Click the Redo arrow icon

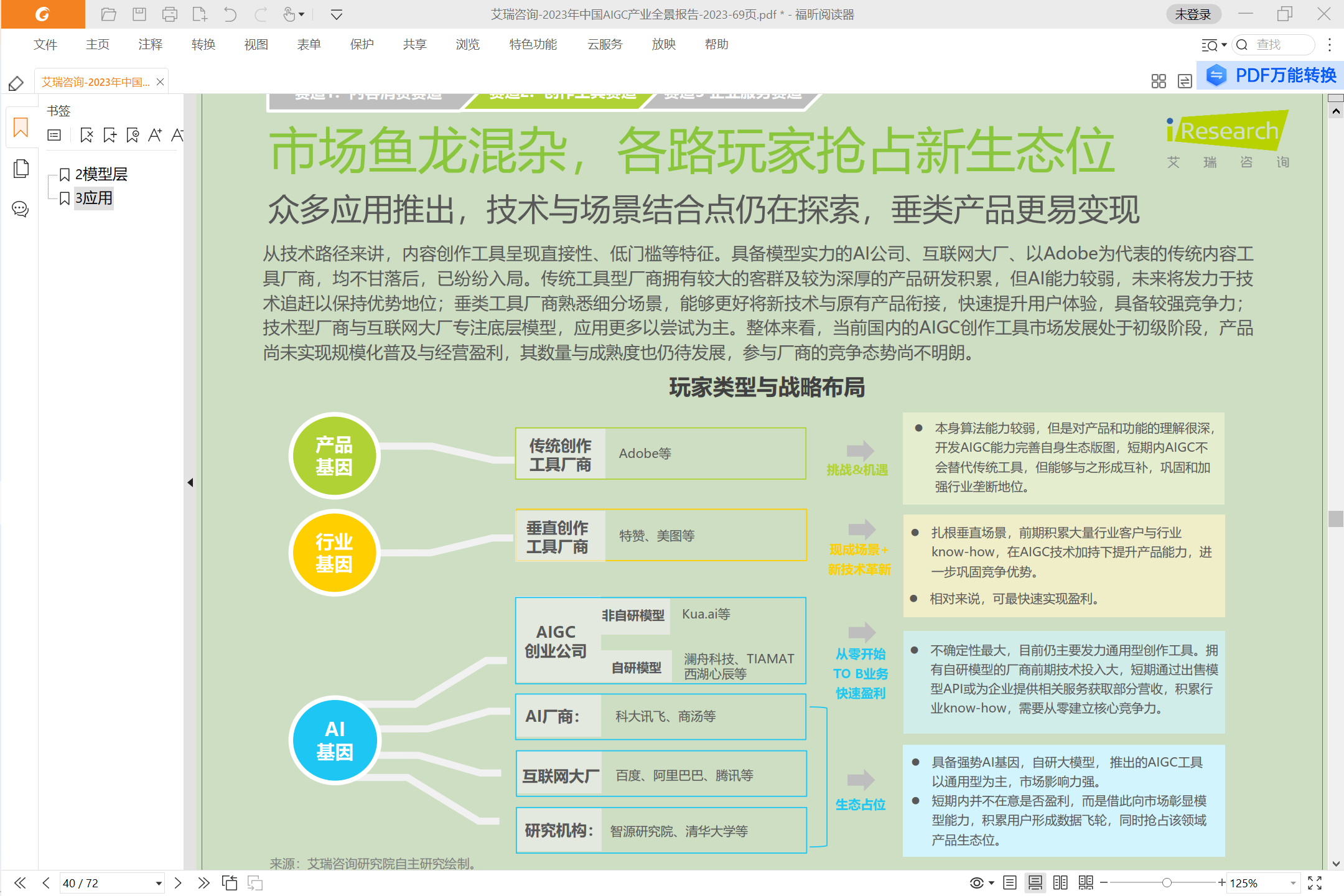(261, 14)
